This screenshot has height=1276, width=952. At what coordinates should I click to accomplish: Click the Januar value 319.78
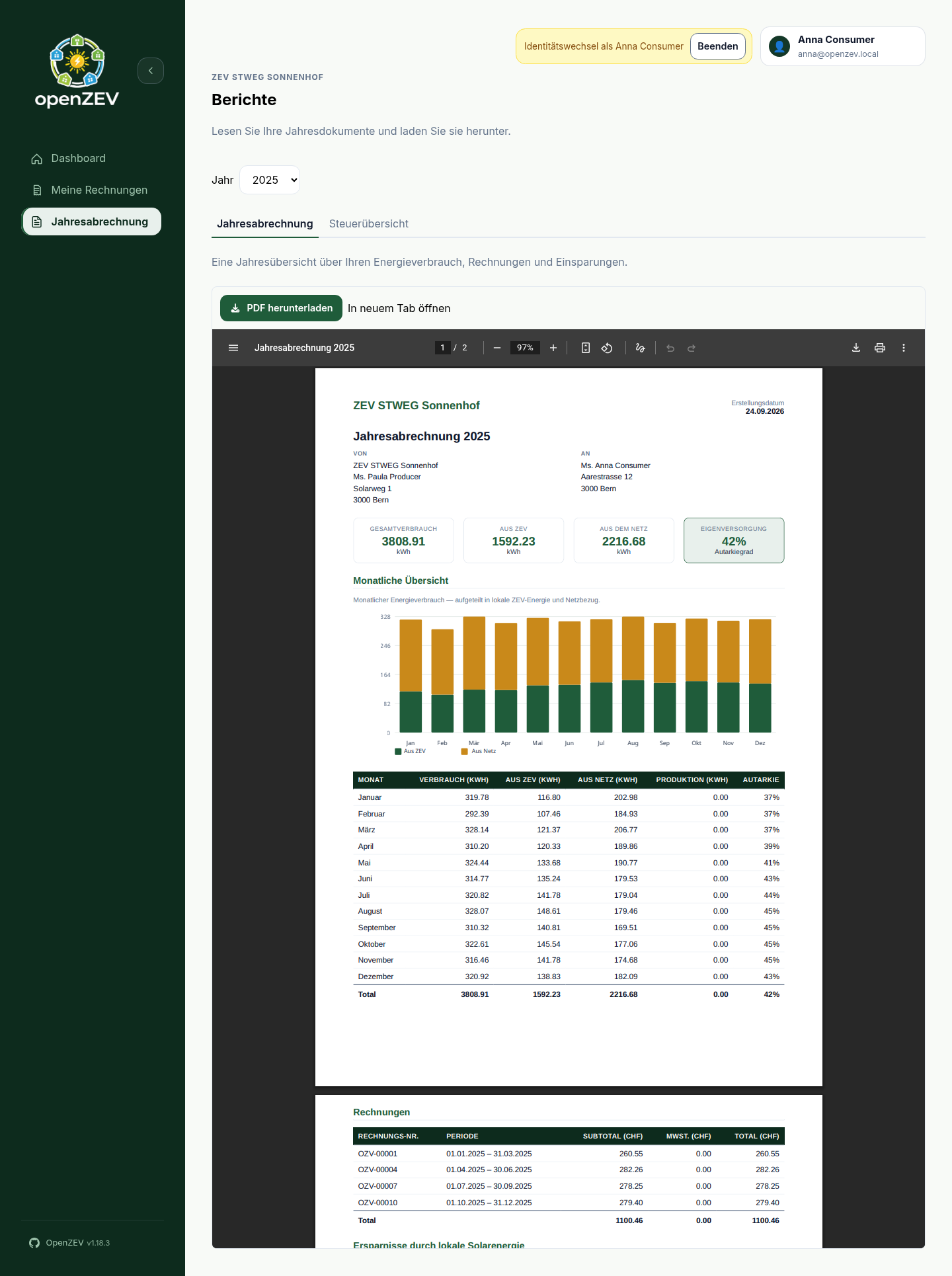pyautogui.click(x=477, y=798)
